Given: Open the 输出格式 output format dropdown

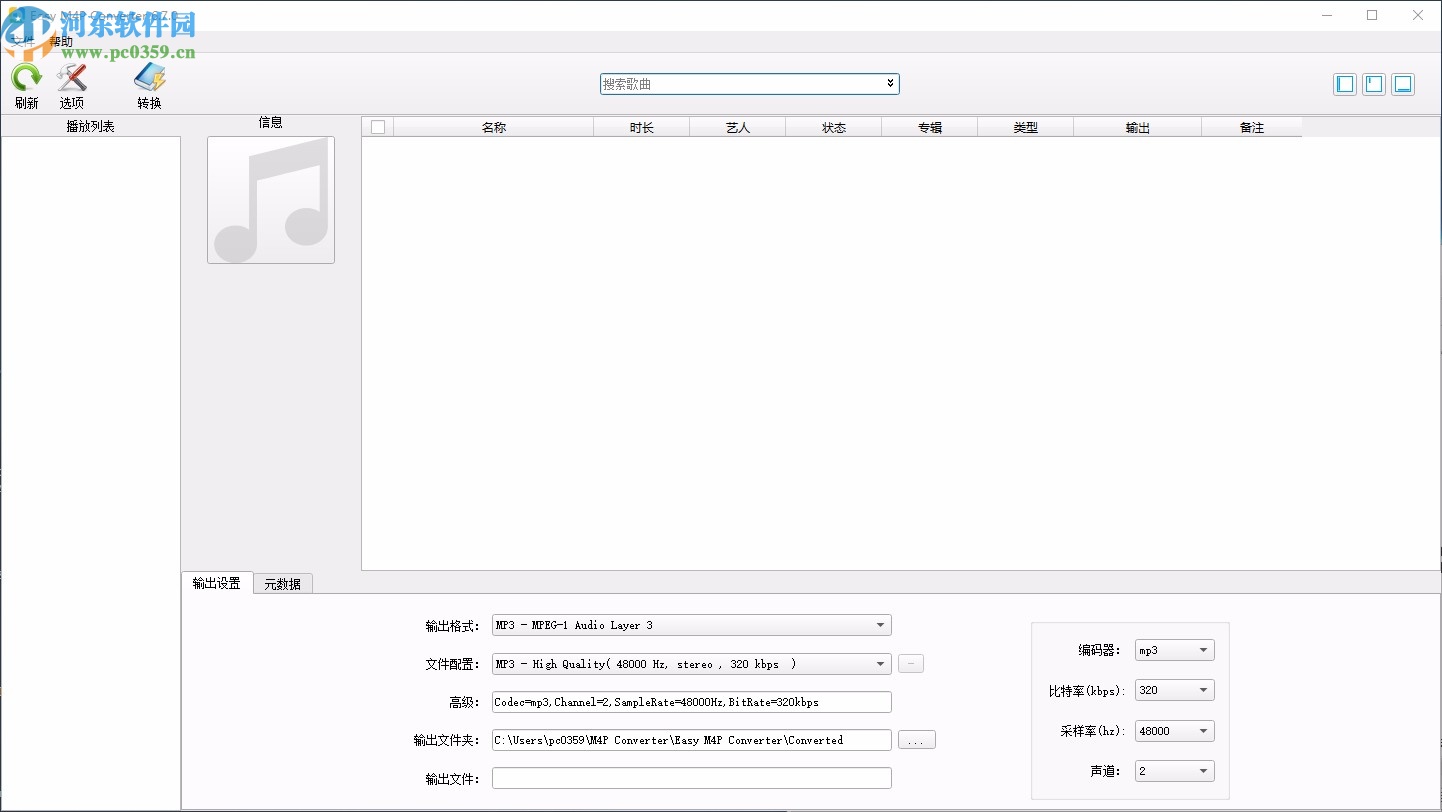Looking at the screenshot, I should click(880, 624).
